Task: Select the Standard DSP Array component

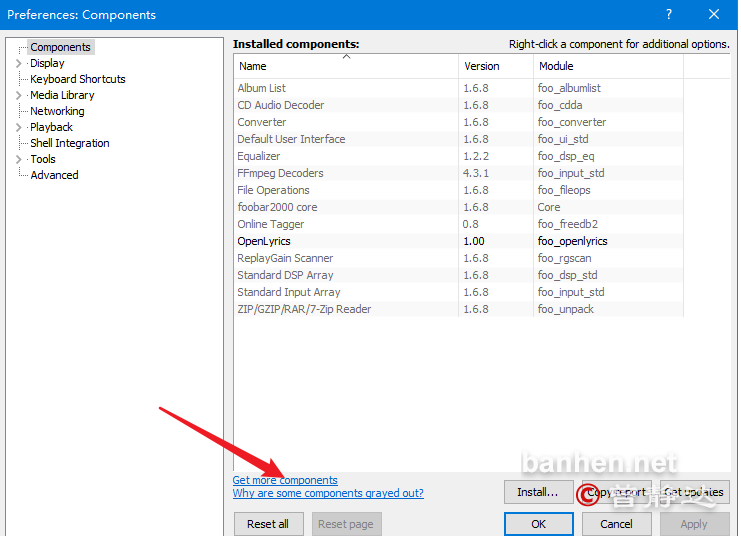Action: coord(458,275)
